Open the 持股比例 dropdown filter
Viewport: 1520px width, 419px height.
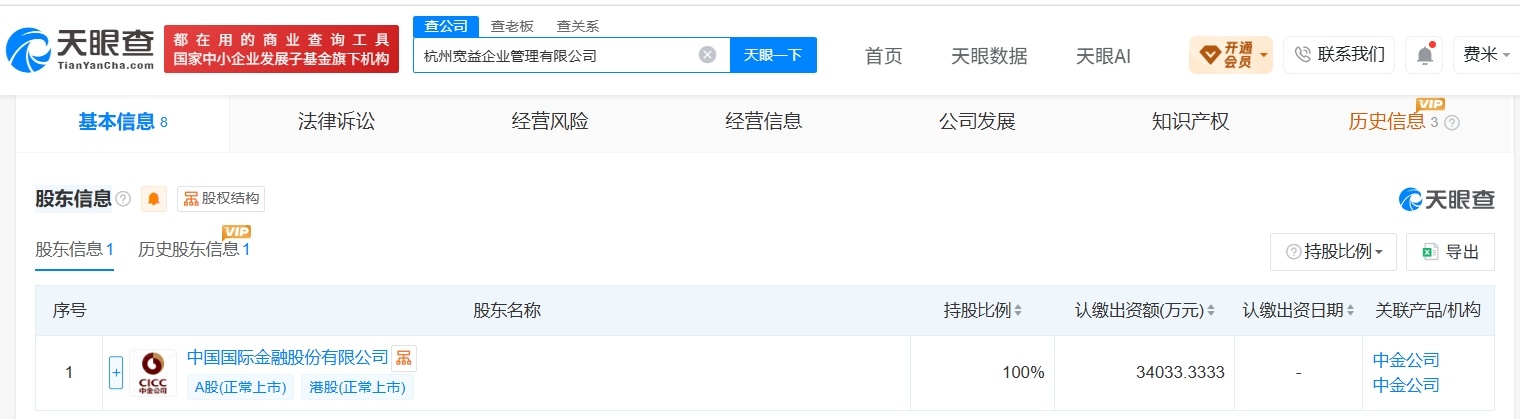pos(1333,252)
